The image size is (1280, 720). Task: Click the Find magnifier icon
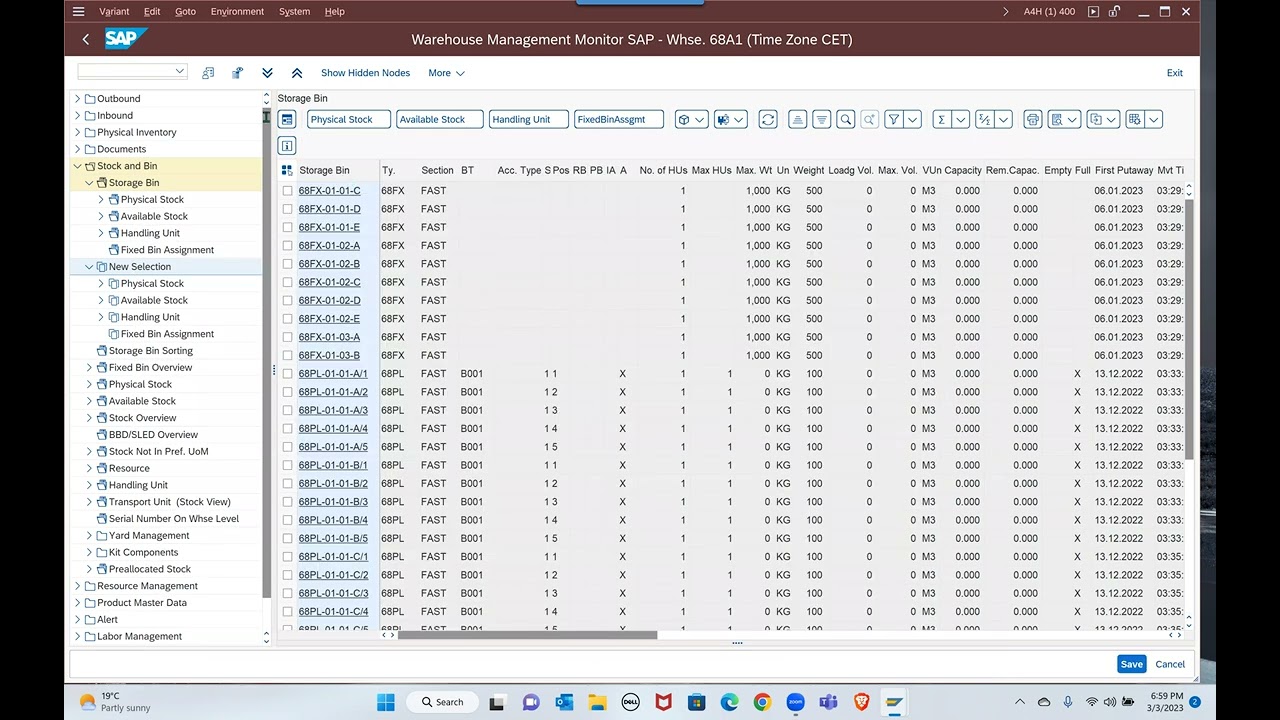click(846, 119)
